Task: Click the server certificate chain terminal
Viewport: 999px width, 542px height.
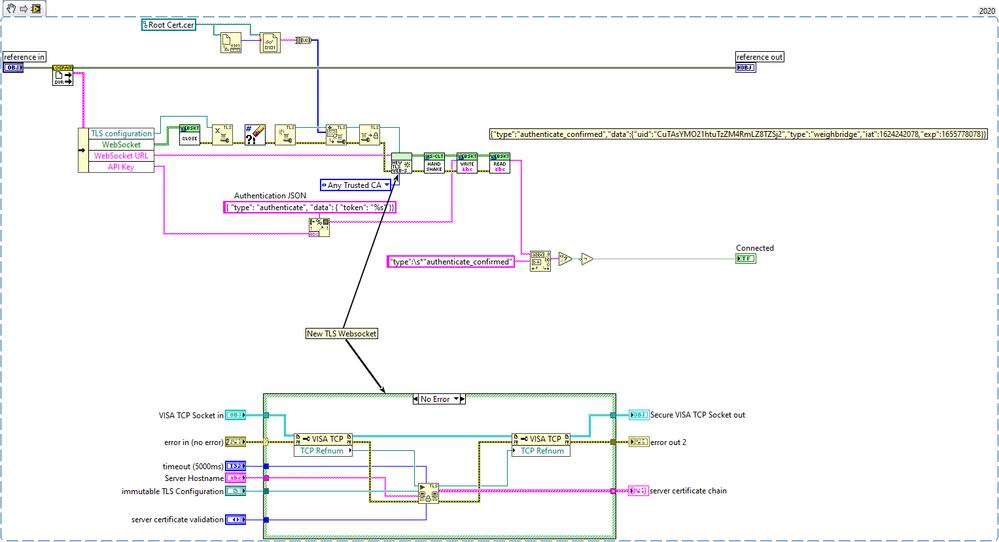Action: [638, 491]
